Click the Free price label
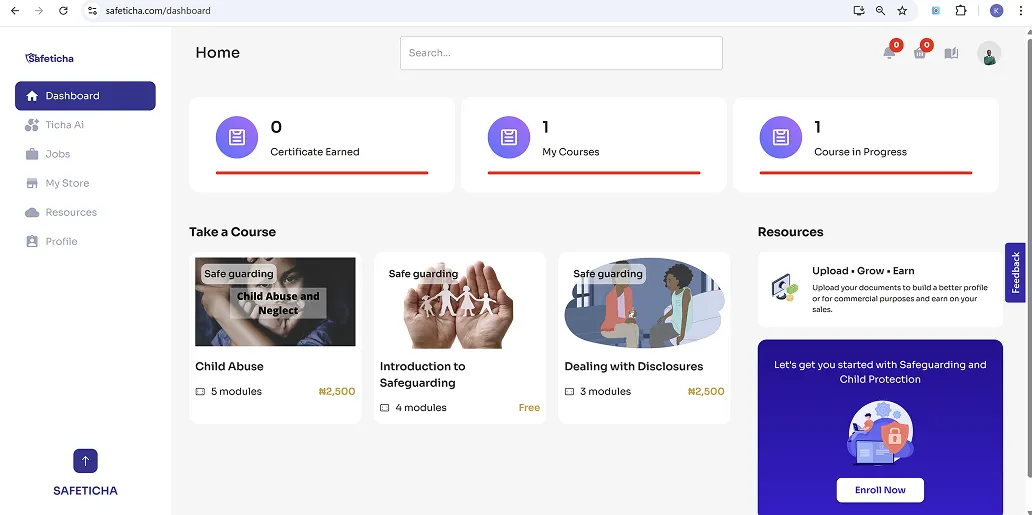Viewport: 1032px width, 515px height. 529,408
